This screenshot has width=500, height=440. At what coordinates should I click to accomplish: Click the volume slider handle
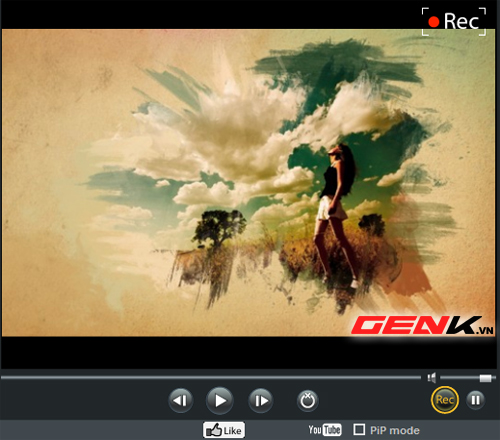(485, 378)
